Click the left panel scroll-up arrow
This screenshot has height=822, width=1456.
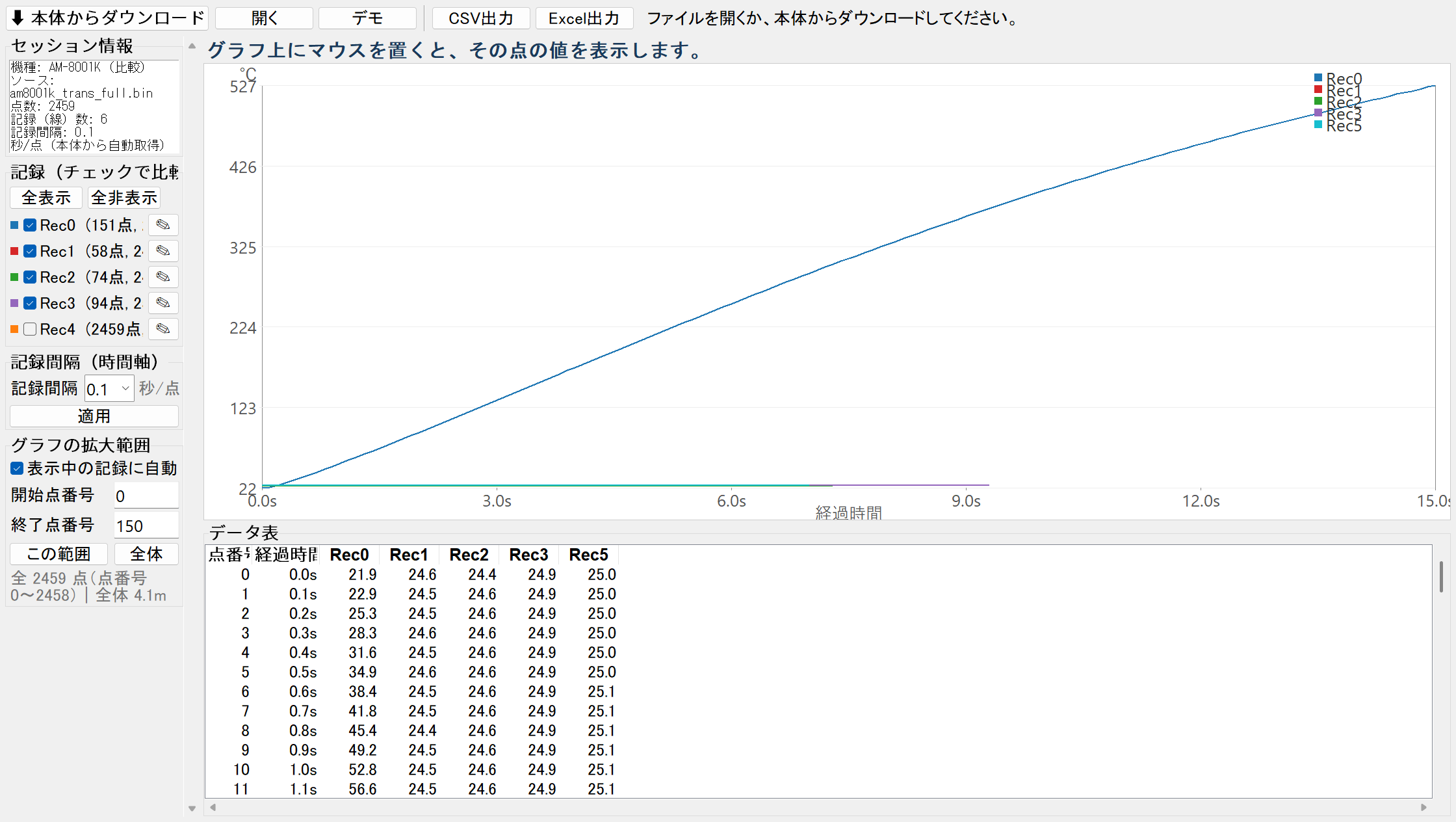(192, 46)
